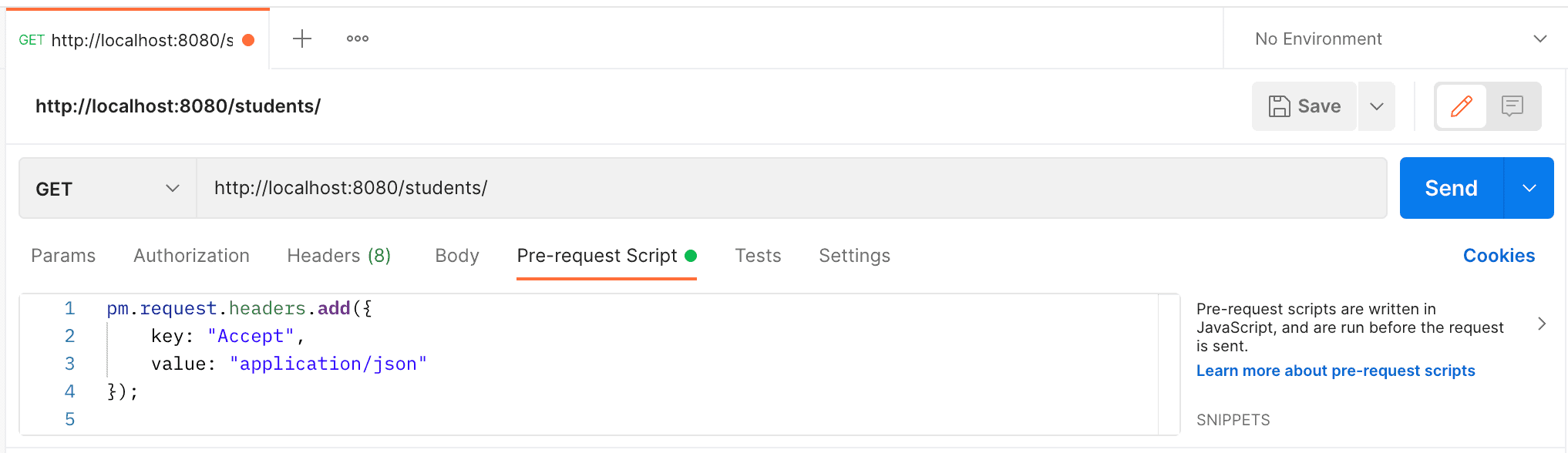Click the Send button
This screenshot has width=1568, height=453.
click(x=1450, y=187)
